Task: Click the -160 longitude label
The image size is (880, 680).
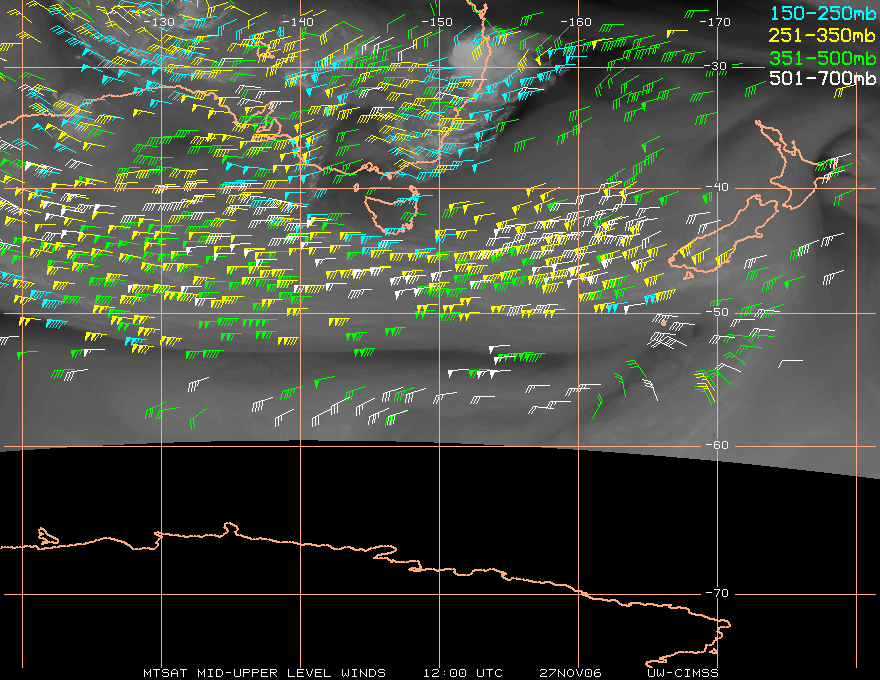Action: (x=576, y=22)
